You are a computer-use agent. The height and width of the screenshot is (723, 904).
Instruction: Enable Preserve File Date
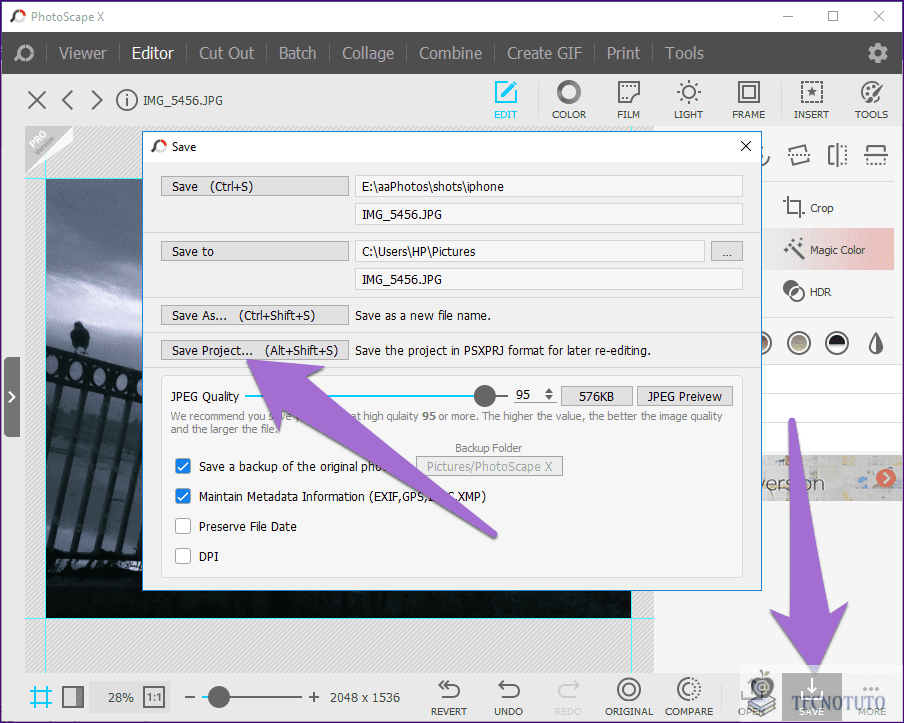tap(183, 526)
